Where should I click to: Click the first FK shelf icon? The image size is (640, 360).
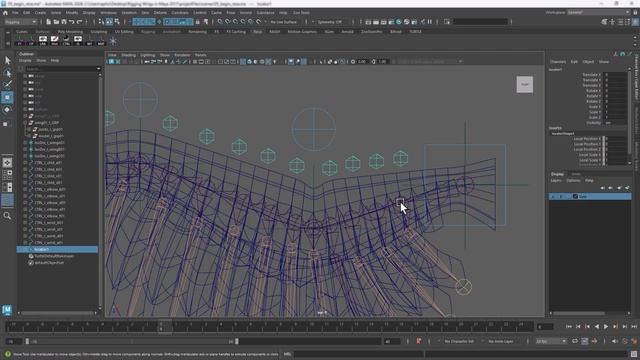20,41
